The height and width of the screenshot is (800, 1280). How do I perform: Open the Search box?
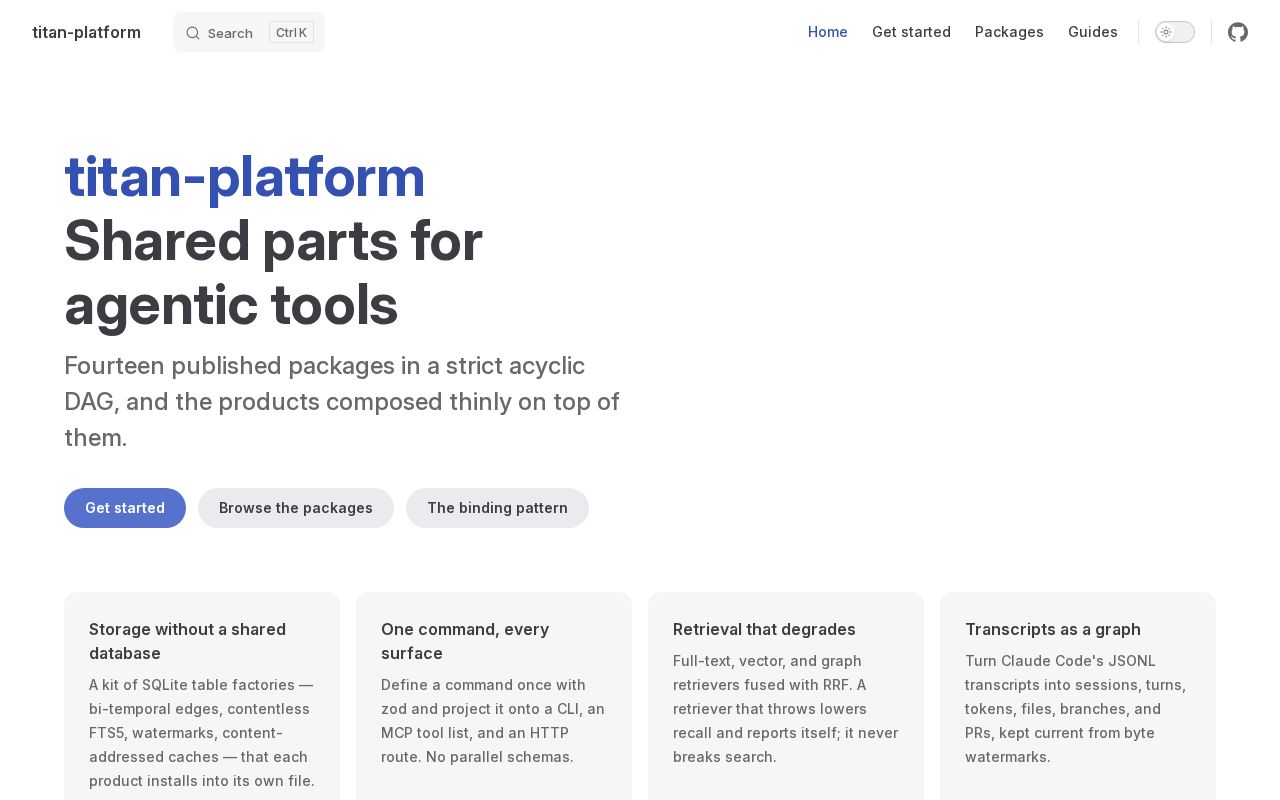(249, 32)
